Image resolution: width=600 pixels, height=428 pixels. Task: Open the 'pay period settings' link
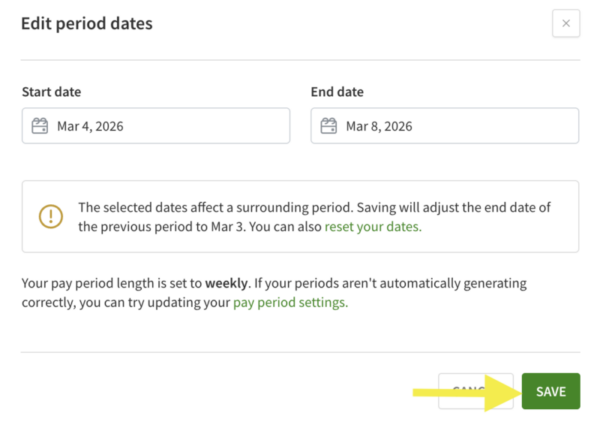point(290,302)
